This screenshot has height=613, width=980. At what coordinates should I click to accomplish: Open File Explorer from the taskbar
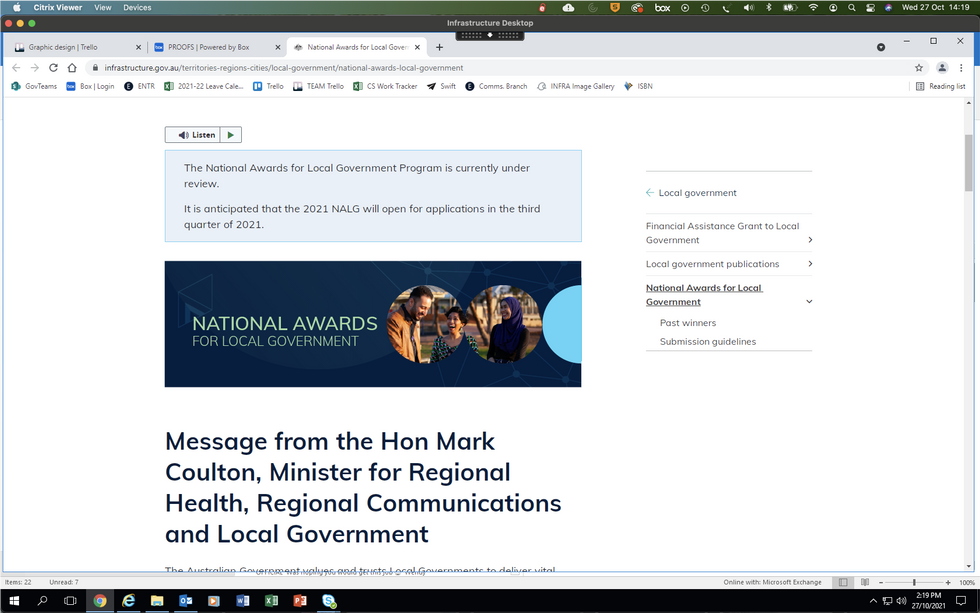(x=157, y=601)
